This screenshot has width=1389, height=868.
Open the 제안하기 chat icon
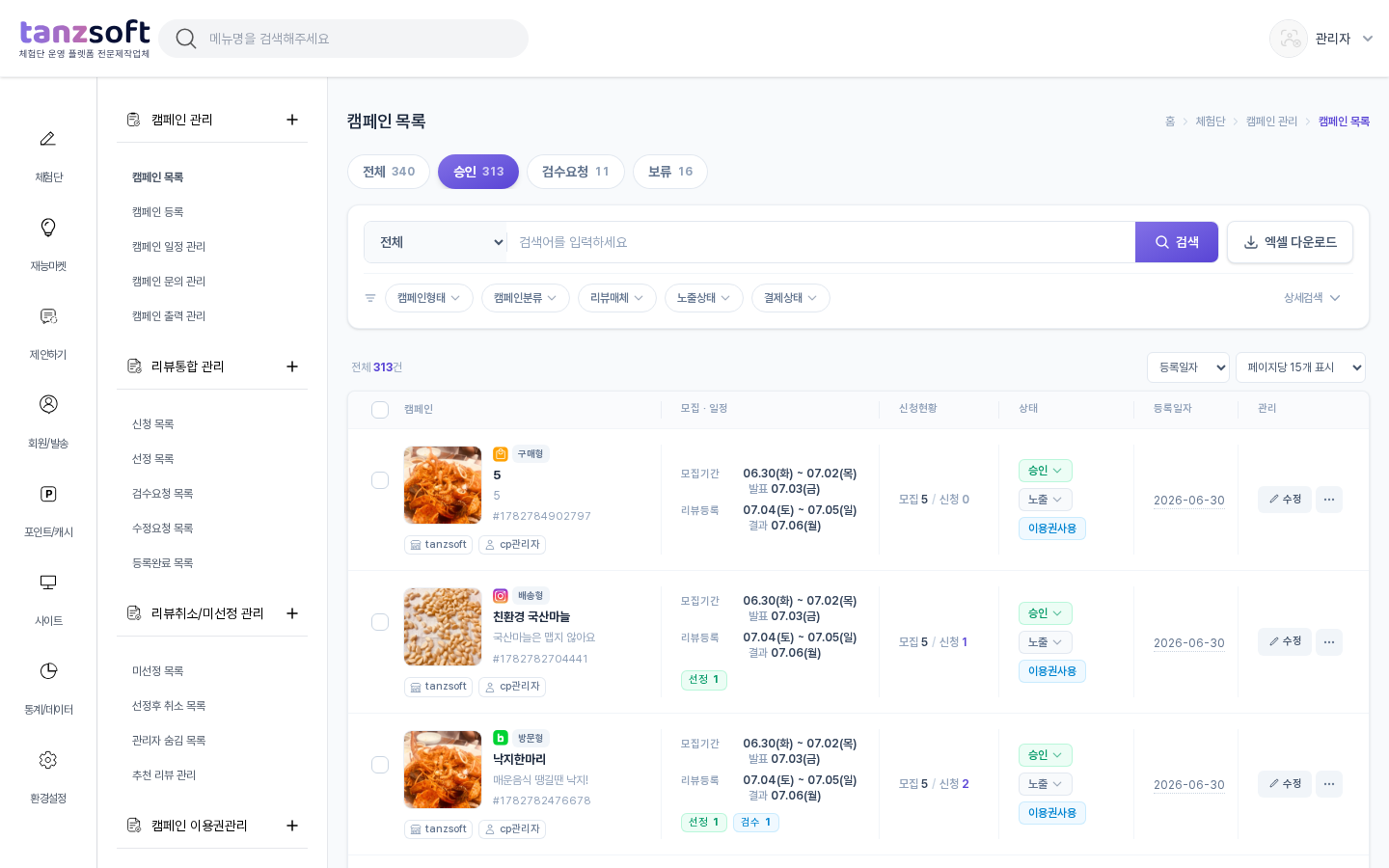[48, 316]
